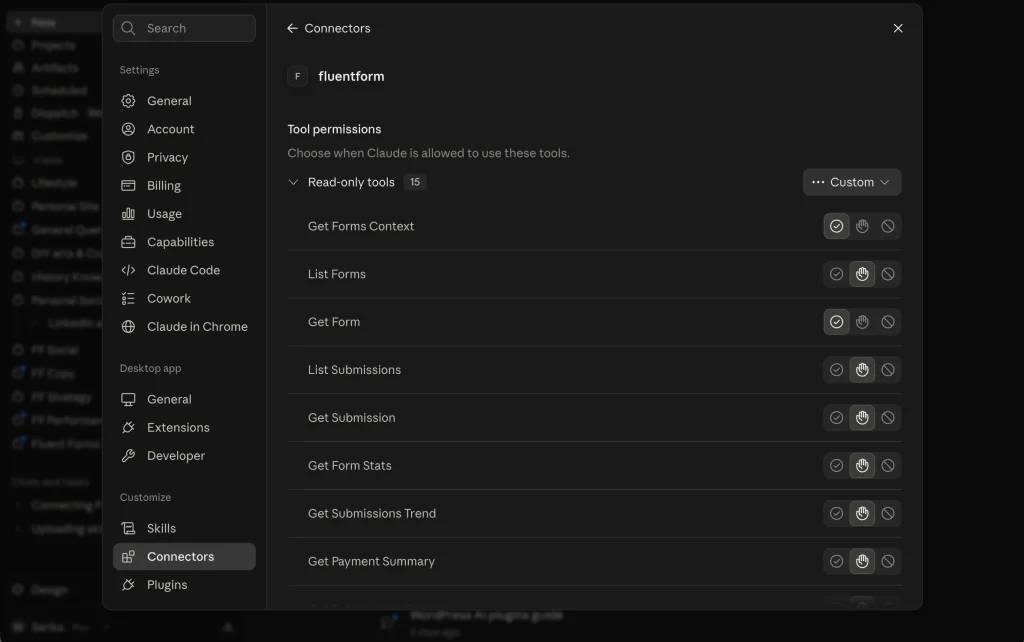Set Get Forms Context to always allow

[836, 226]
